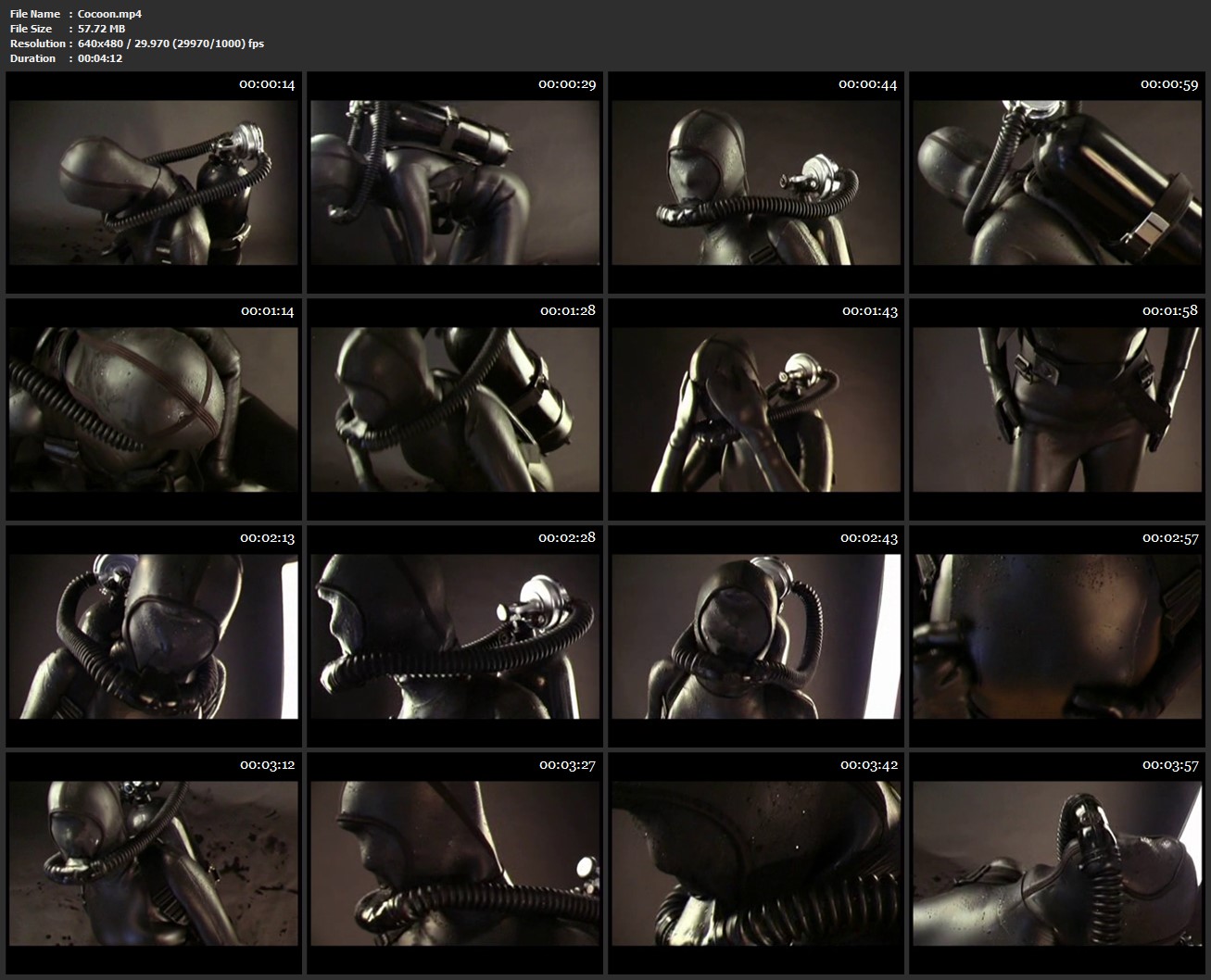Click the file size 57.72 MB

click(101, 29)
